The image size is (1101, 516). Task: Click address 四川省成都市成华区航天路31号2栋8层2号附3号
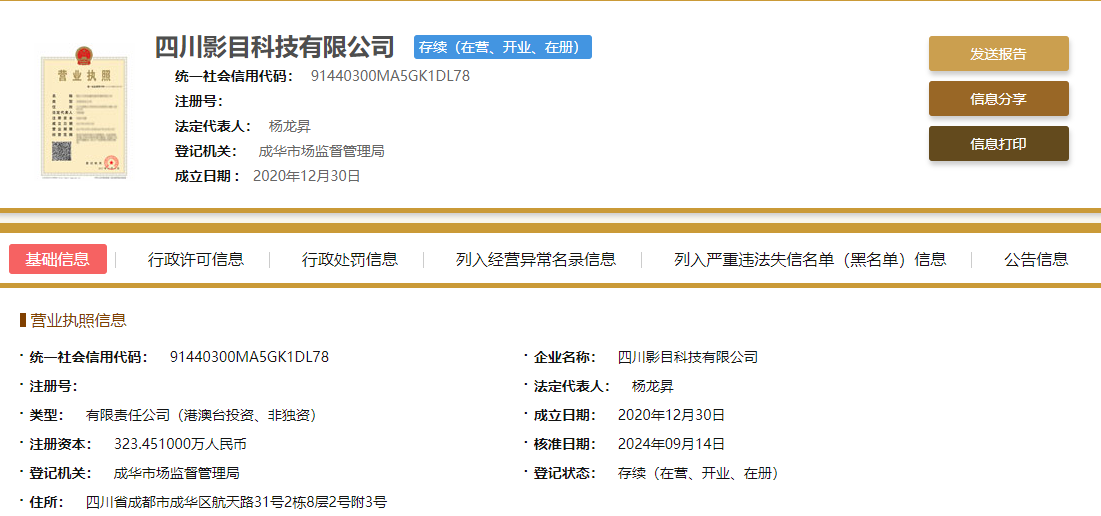click(236, 502)
